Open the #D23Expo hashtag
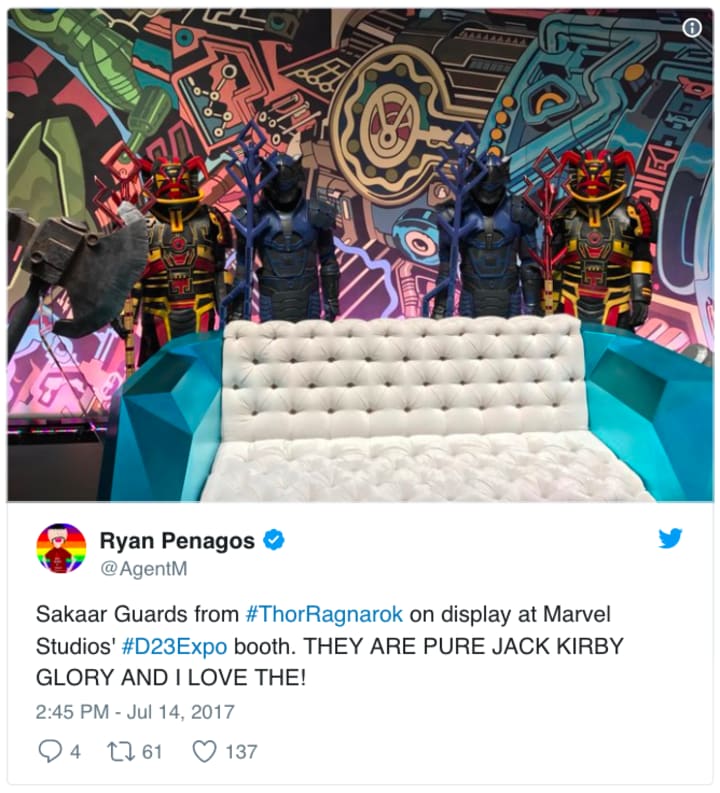Viewport: 720px width, 793px height. (175, 646)
